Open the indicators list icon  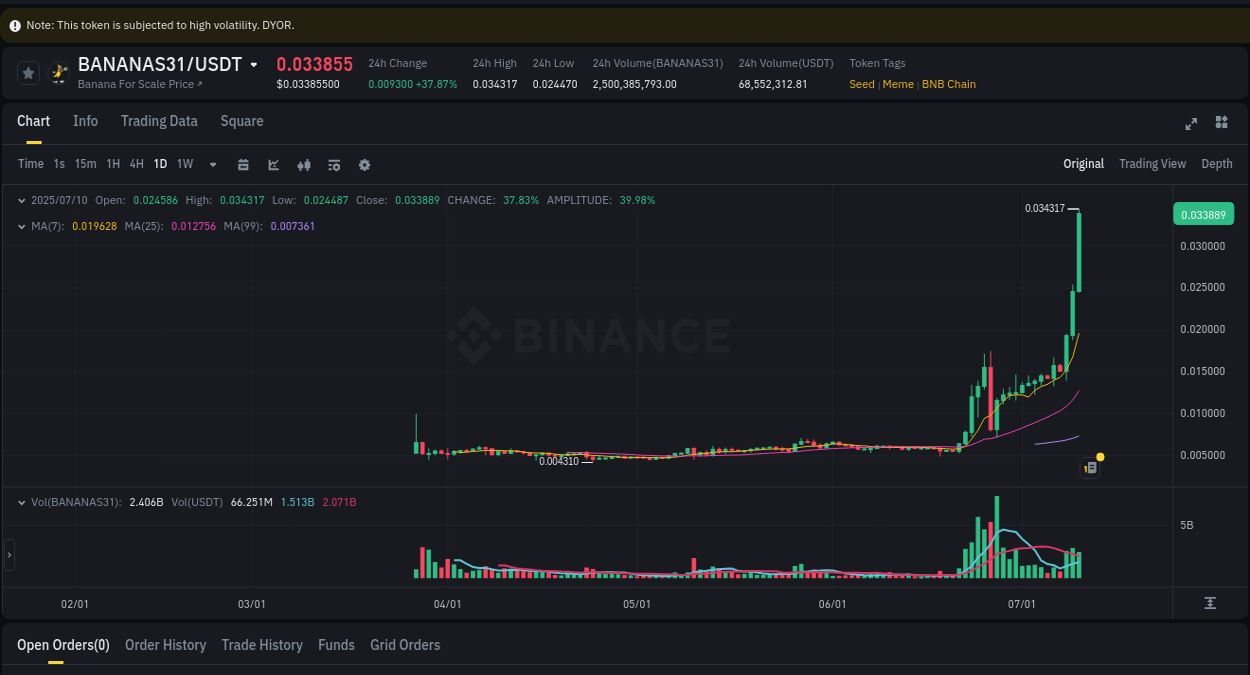coord(334,164)
